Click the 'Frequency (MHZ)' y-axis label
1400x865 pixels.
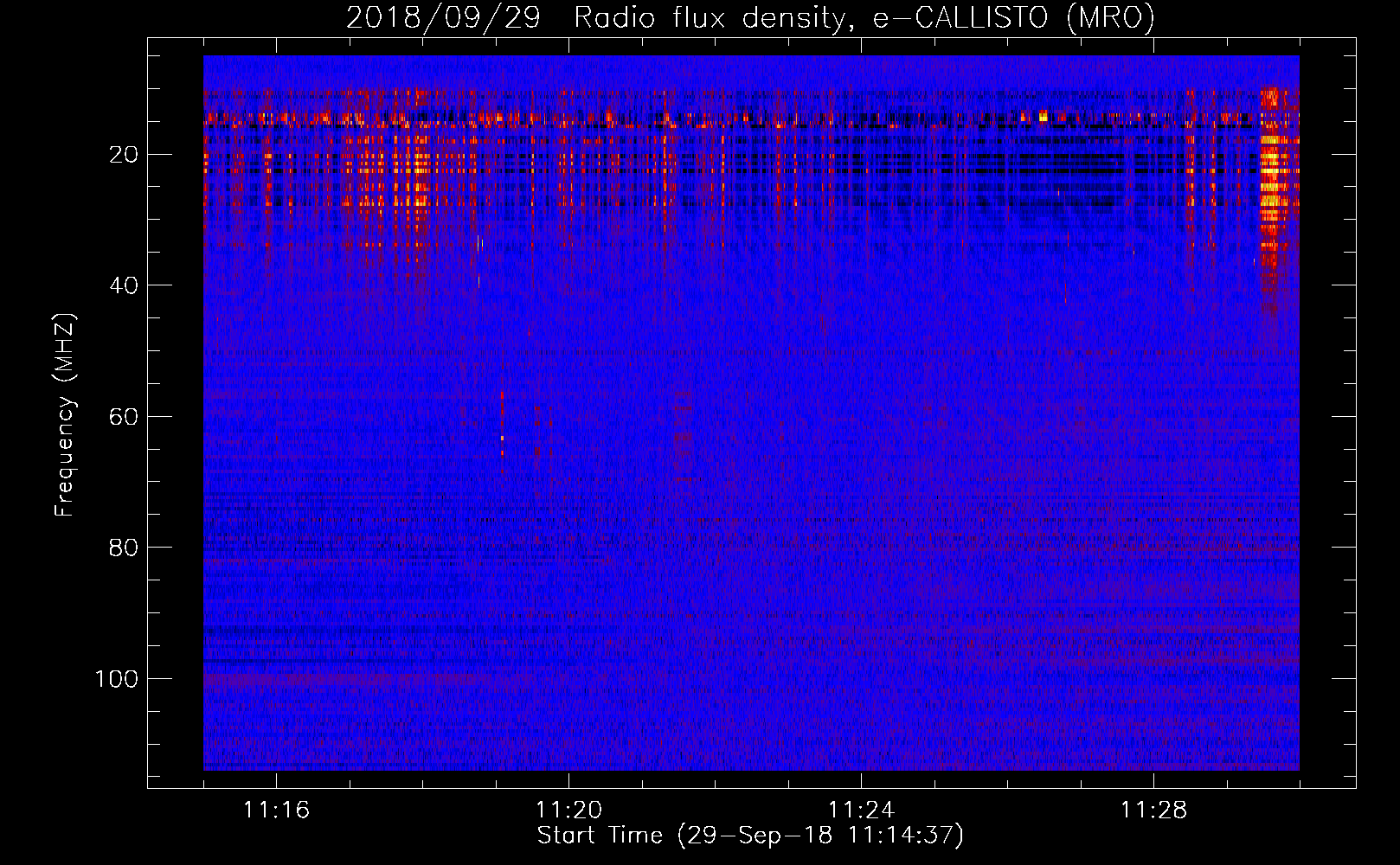pyautogui.click(x=65, y=415)
